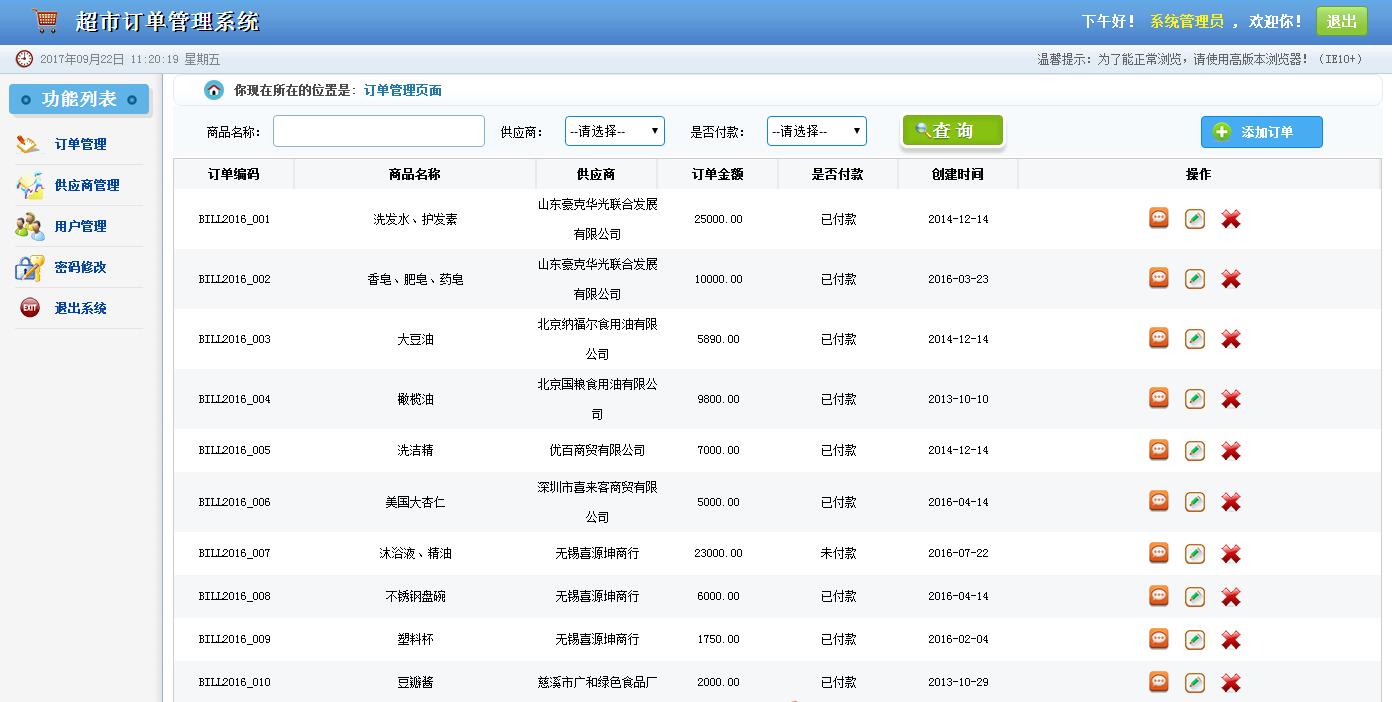This screenshot has width=1392, height=702.
Task: Delete order BILL2016_001
Action: 1231,219
